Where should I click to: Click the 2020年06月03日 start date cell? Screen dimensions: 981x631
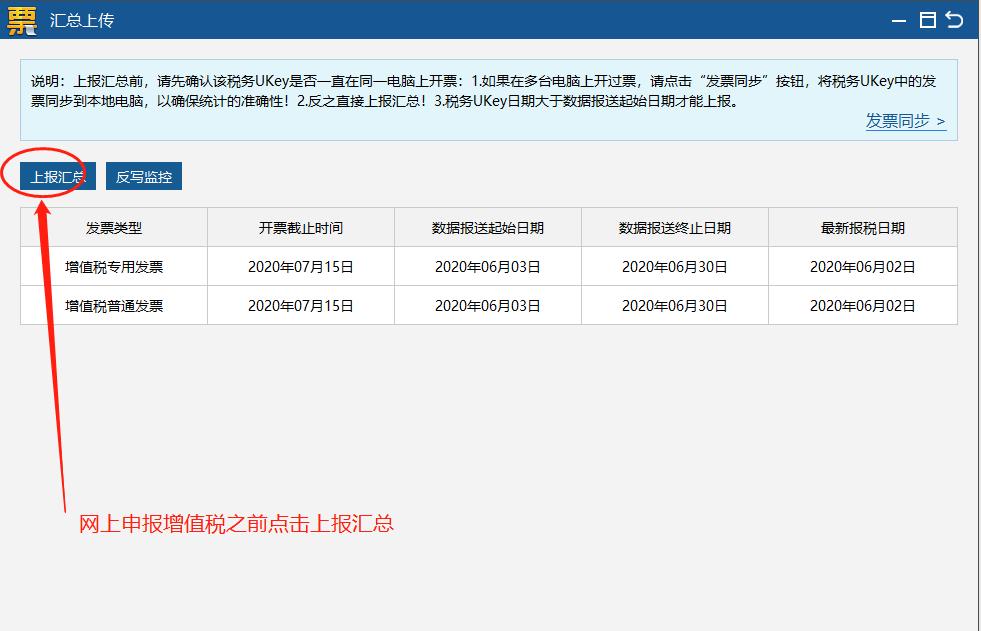[487, 266]
